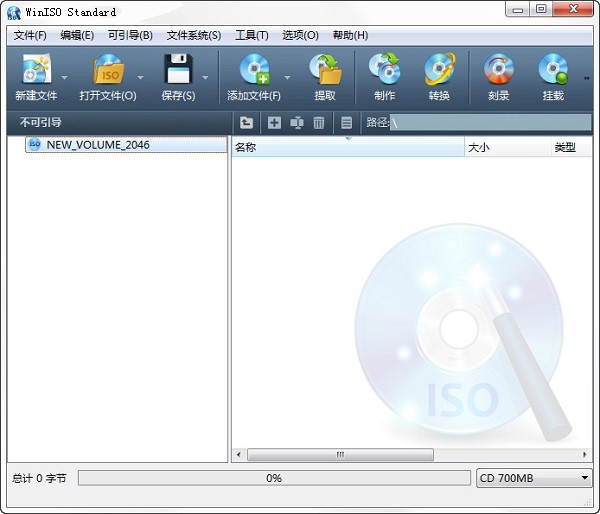Expand the dropdown arrow beside 打开文件(O)
Screen dimensions: 600x514
tap(140, 78)
